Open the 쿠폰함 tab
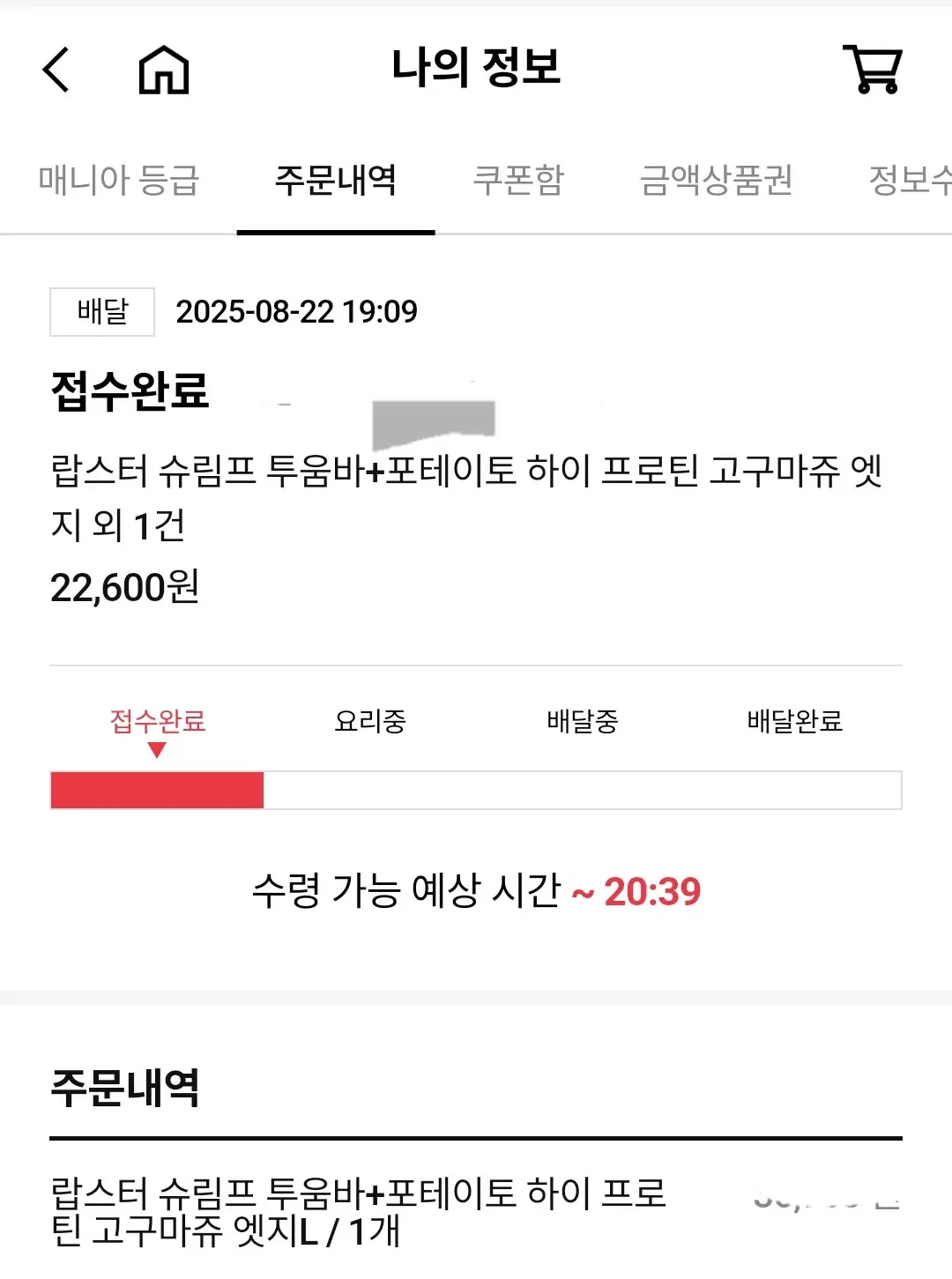Screen dimensions: 952x1279 pyautogui.click(x=518, y=180)
